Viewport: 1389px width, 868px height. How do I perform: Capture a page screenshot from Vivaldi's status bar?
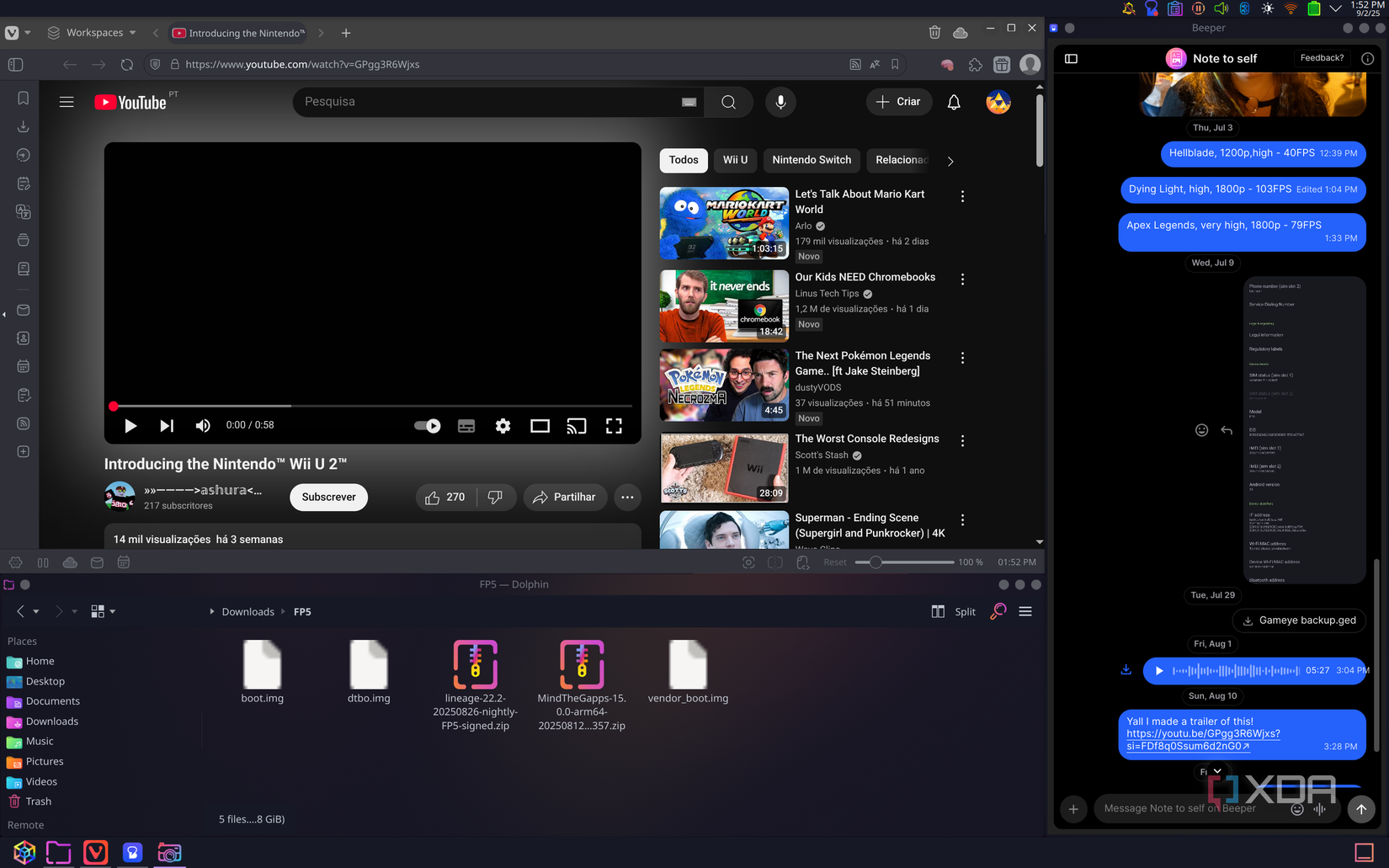tap(748, 562)
